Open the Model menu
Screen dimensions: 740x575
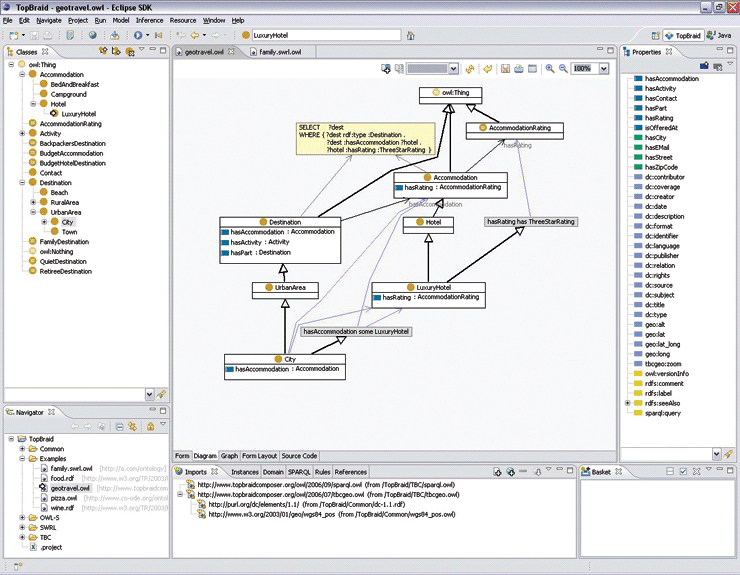tap(121, 20)
